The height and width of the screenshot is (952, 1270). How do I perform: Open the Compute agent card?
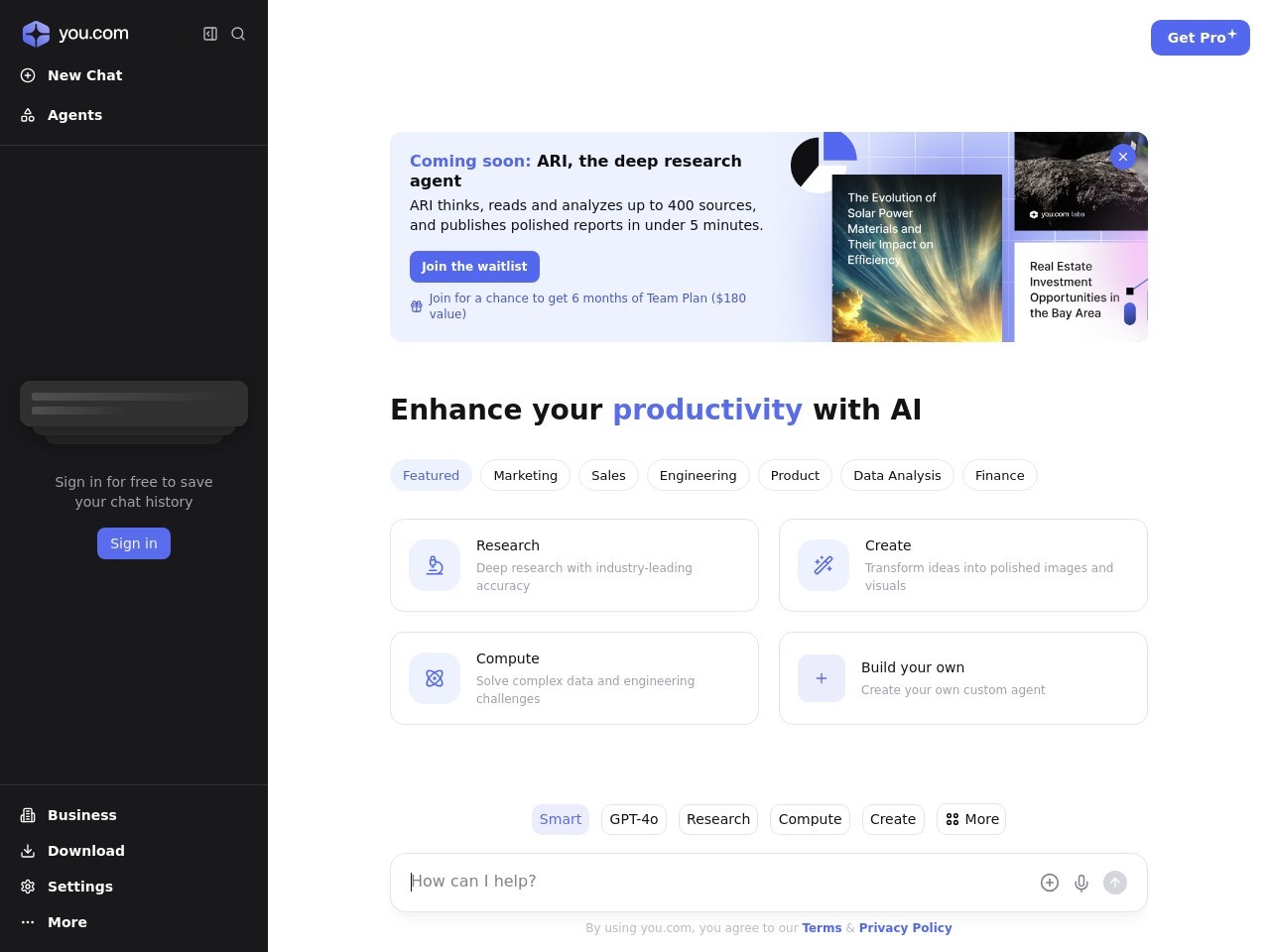(573, 678)
